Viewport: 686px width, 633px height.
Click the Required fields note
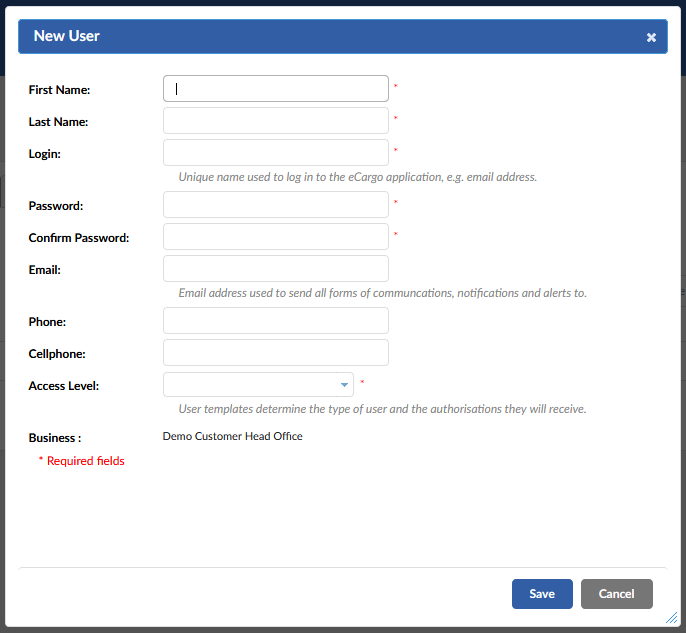click(82, 461)
